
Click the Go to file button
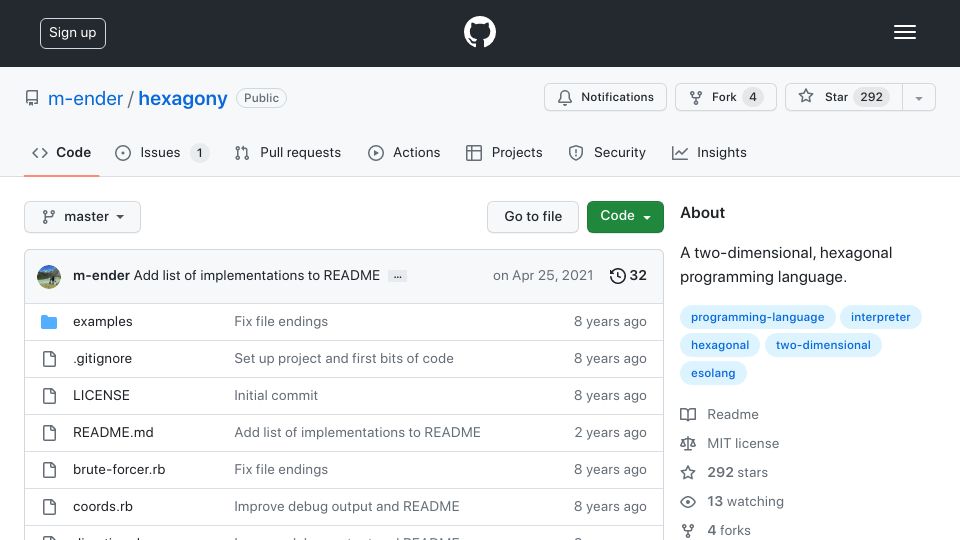click(533, 217)
